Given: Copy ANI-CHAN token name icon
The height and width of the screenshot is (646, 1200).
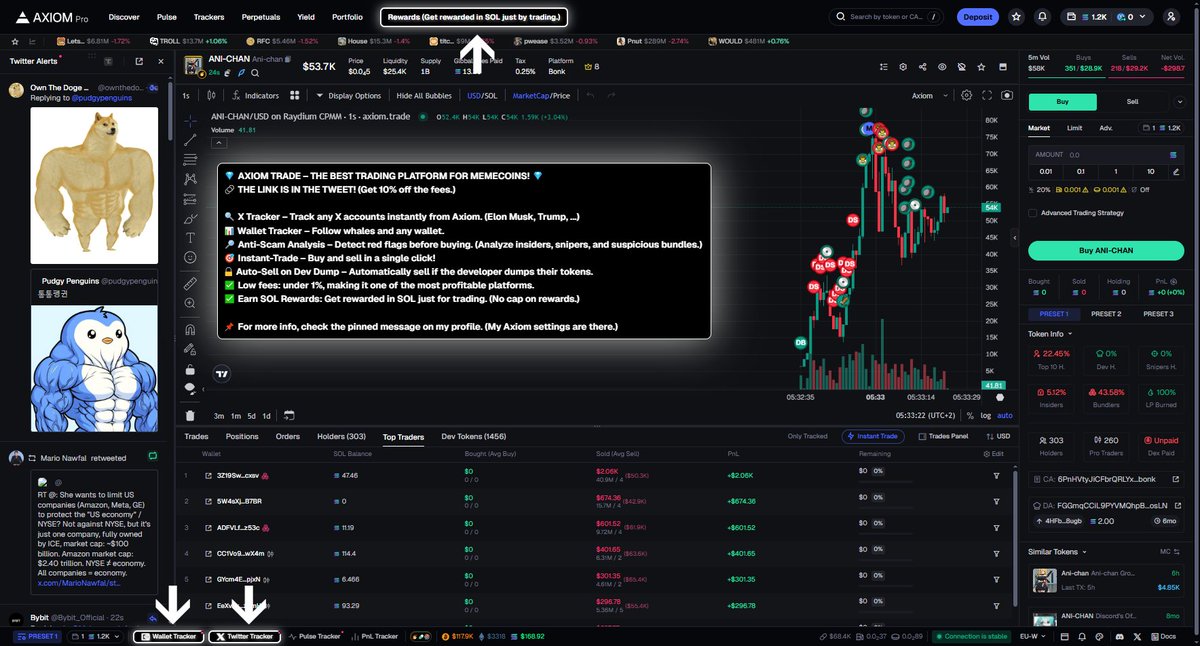Looking at the screenshot, I should point(288,61).
